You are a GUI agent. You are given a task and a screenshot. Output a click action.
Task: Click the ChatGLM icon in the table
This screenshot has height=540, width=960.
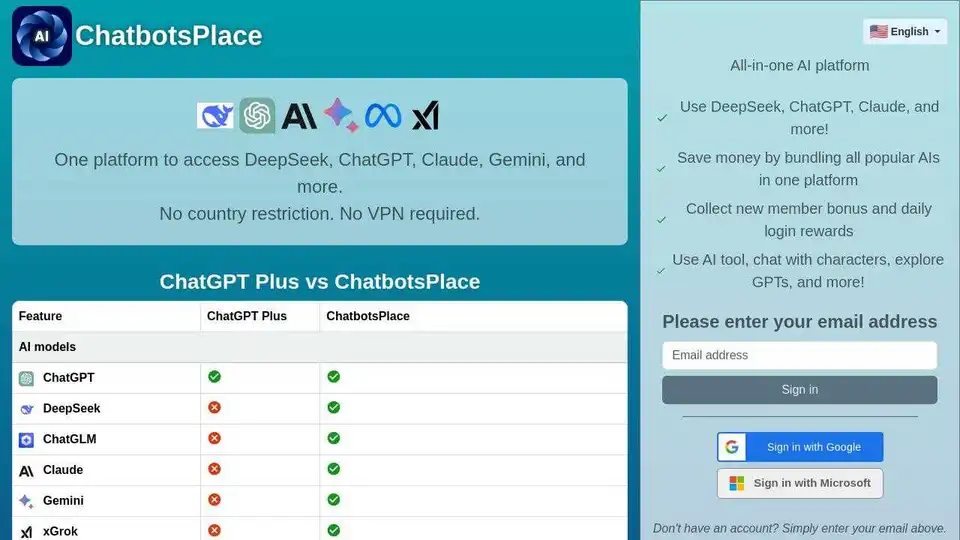pos(26,440)
